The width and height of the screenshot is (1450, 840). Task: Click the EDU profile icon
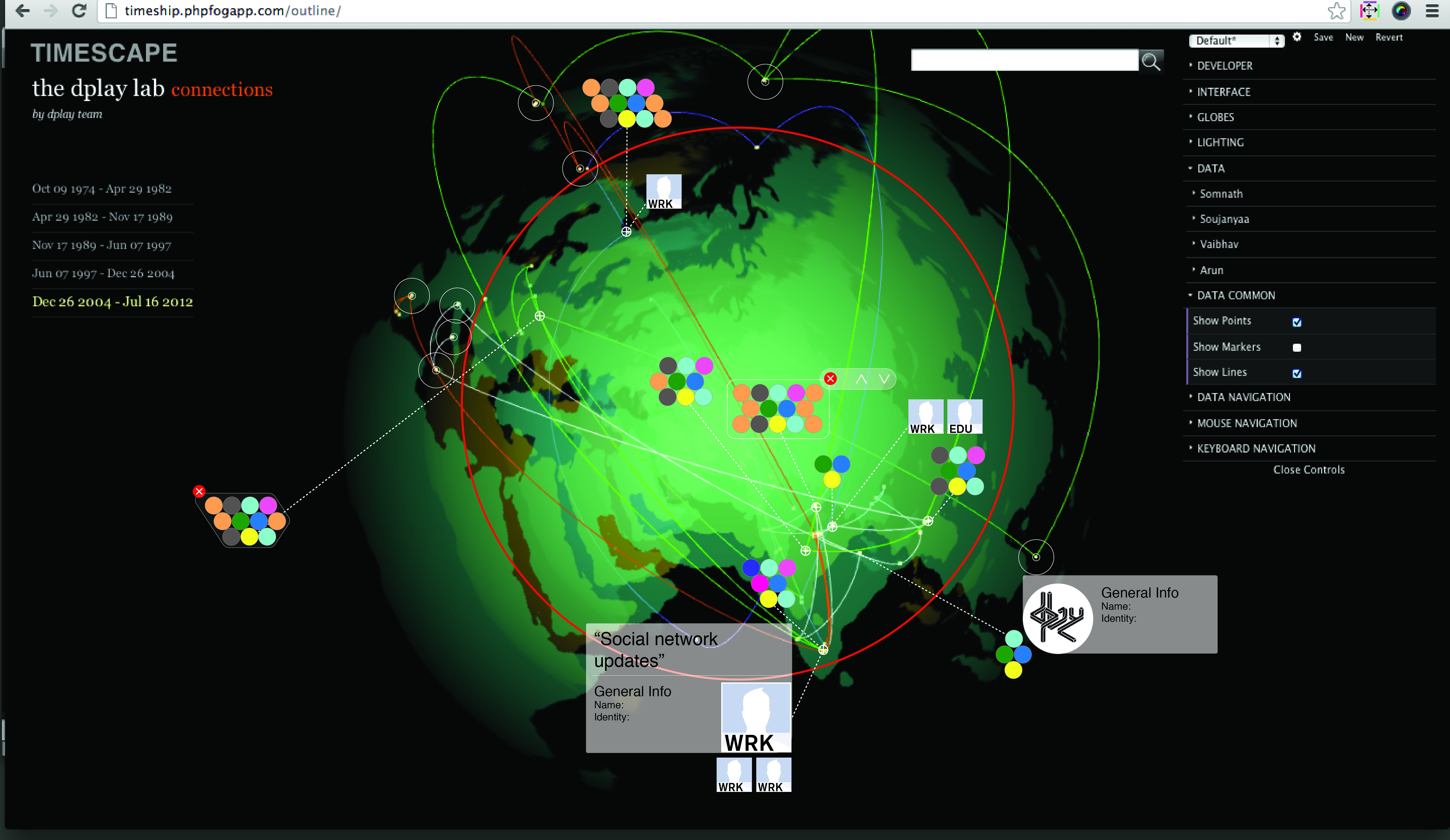pos(964,416)
